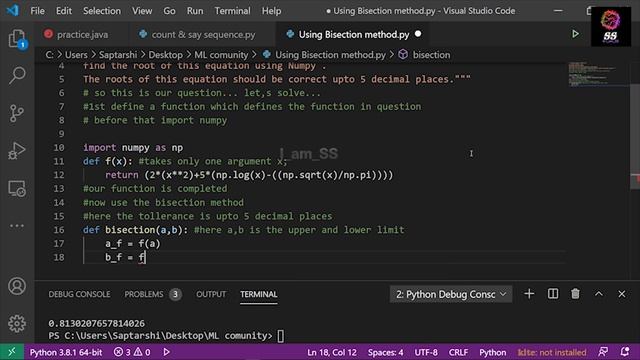The height and width of the screenshot is (360, 640).
Task: Open the Source Control view
Action: point(16,113)
